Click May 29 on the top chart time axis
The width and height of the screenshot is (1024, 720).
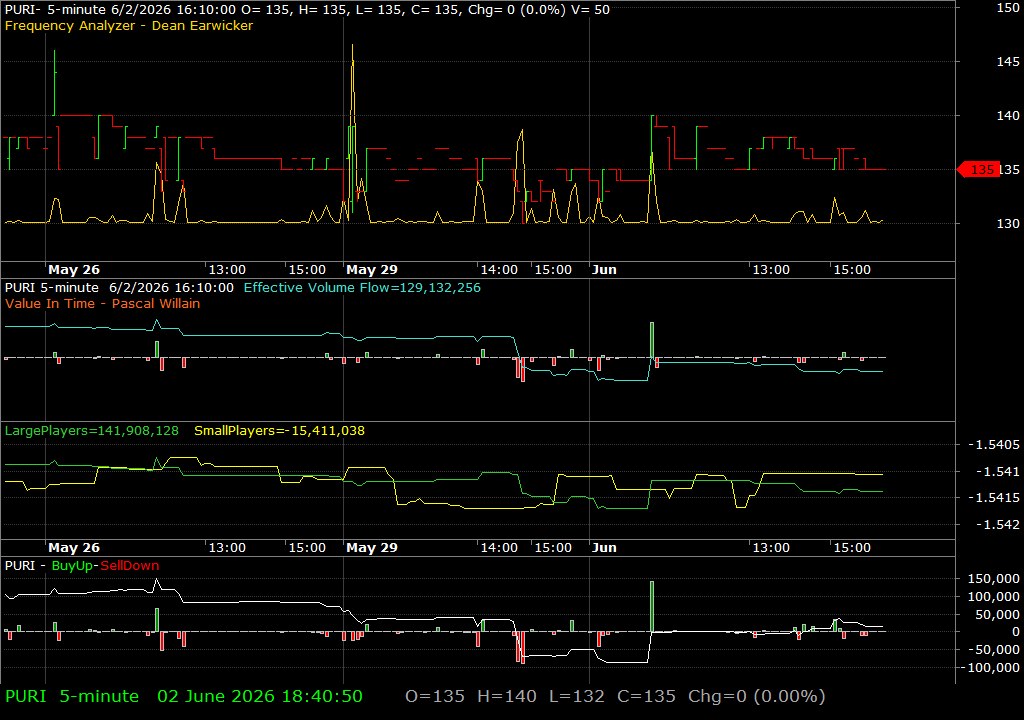click(372, 269)
